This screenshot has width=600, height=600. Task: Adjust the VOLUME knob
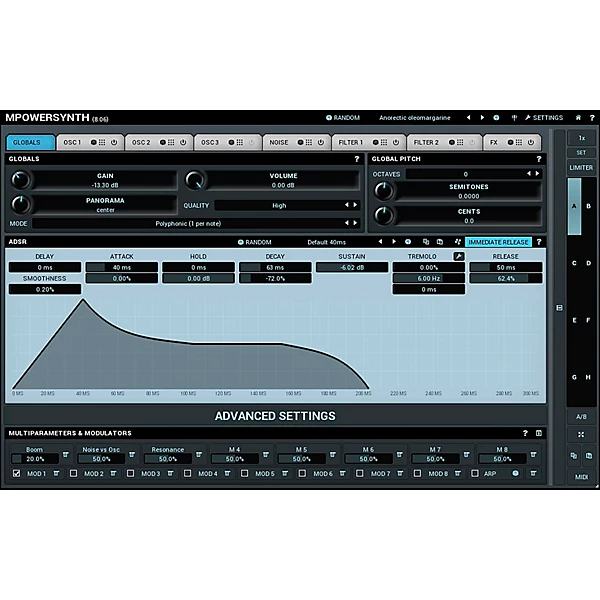[x=195, y=180]
